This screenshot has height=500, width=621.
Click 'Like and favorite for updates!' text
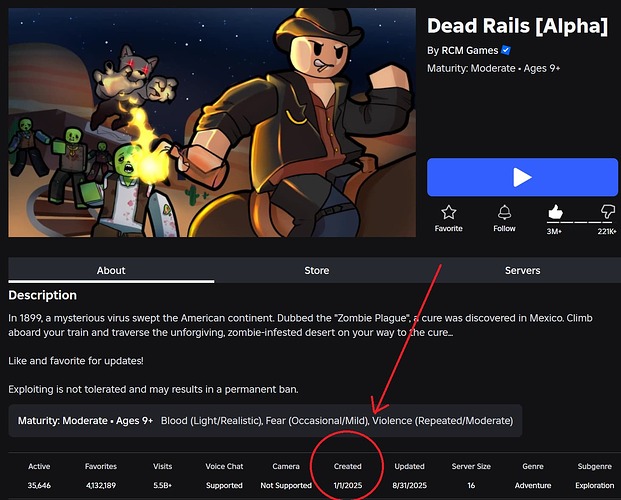(x=76, y=361)
